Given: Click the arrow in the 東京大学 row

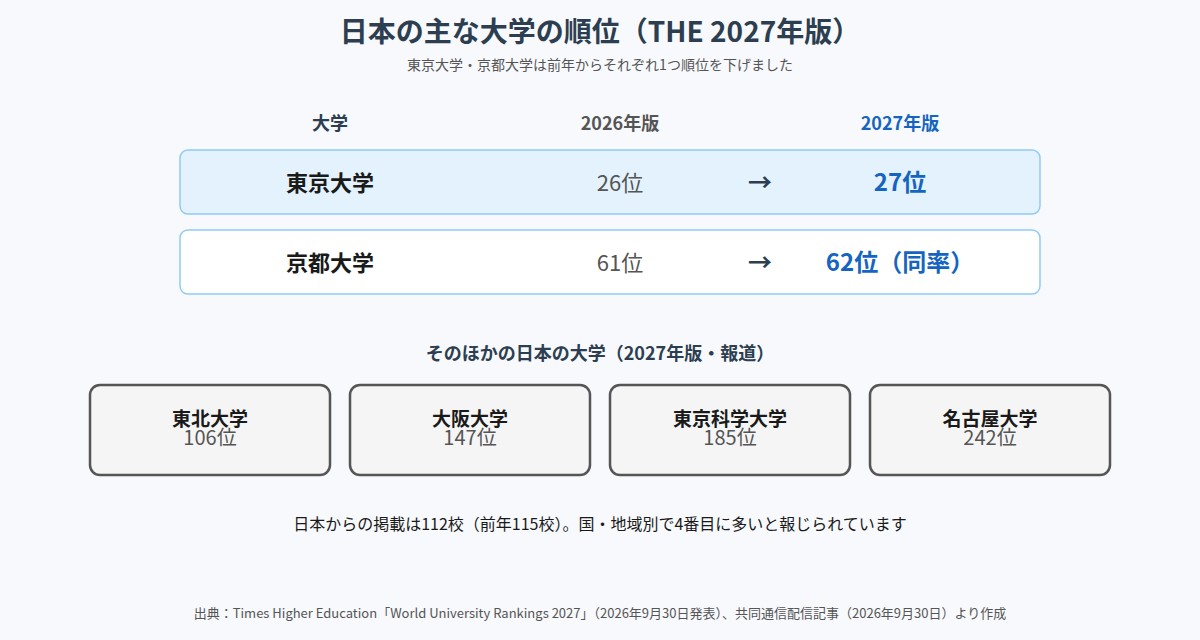Looking at the screenshot, I should (760, 183).
